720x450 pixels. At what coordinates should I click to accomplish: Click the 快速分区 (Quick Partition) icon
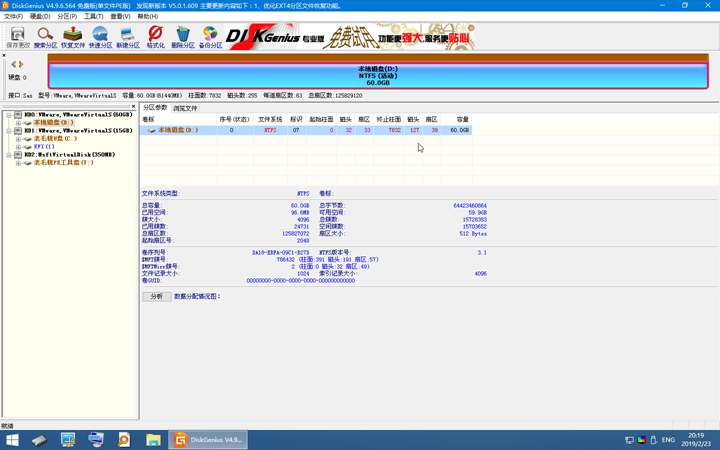pyautogui.click(x=100, y=37)
